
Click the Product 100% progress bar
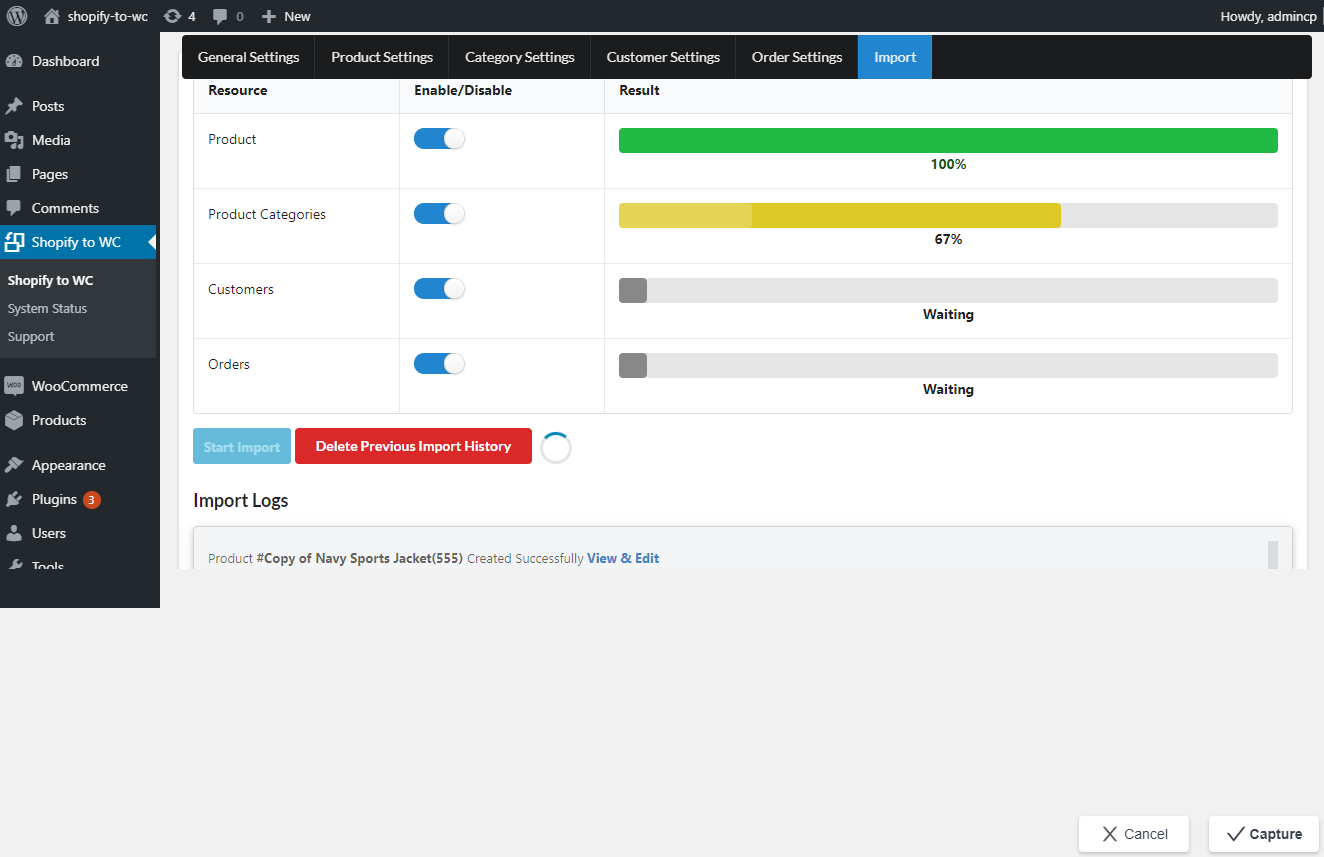tap(948, 140)
